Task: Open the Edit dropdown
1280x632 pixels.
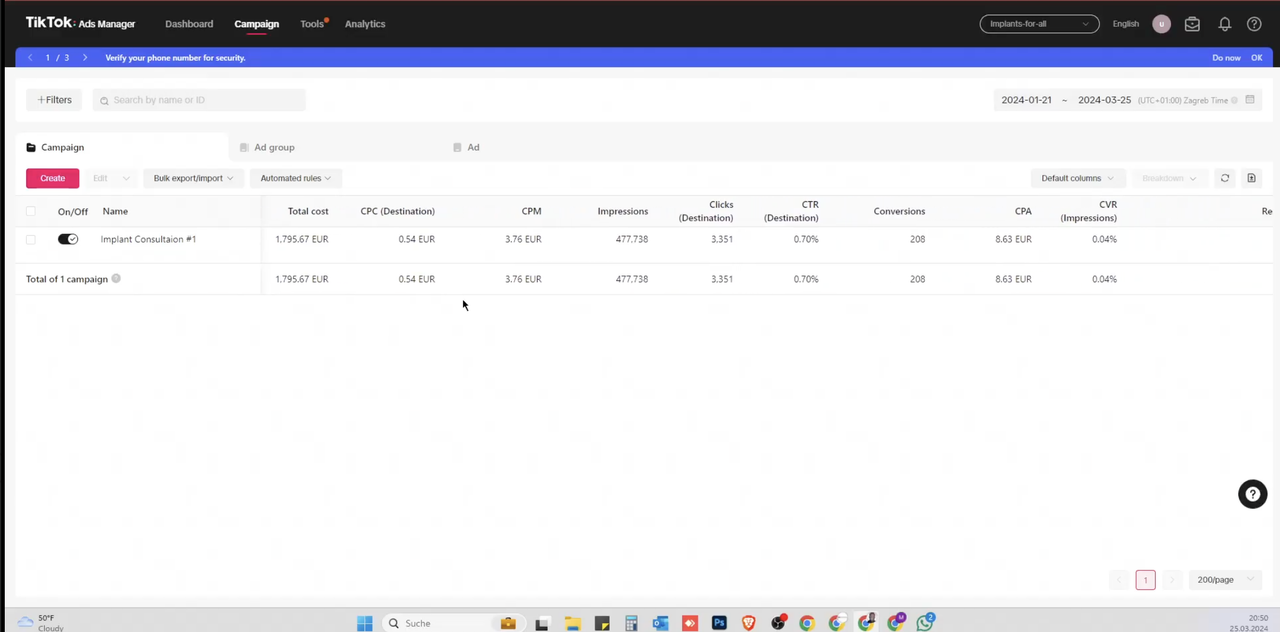Action: (x=111, y=178)
